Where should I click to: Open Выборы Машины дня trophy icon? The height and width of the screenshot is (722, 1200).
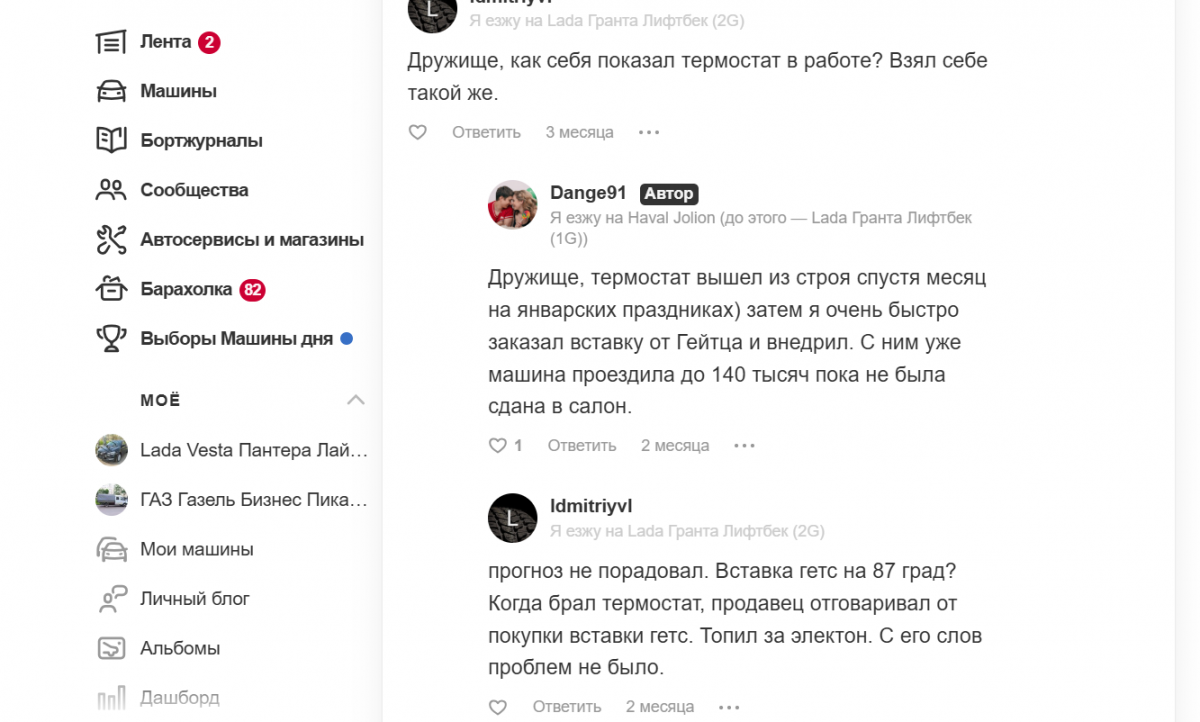pyautogui.click(x=110, y=339)
